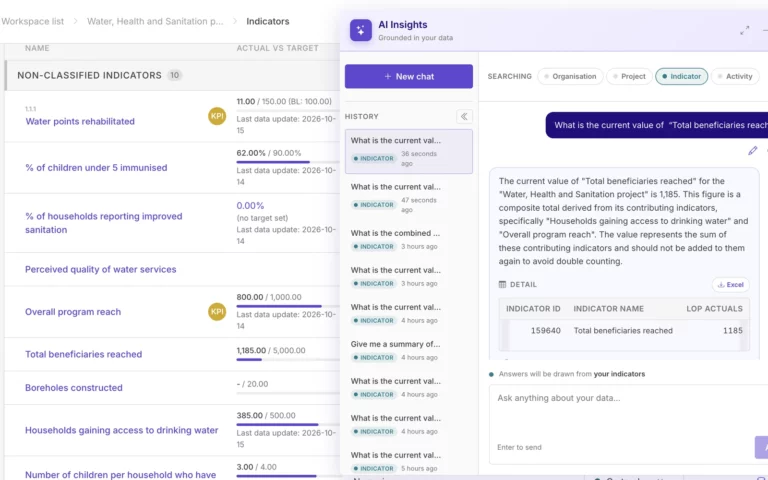
Task: Toggle Project search scope
Action: 629,76
